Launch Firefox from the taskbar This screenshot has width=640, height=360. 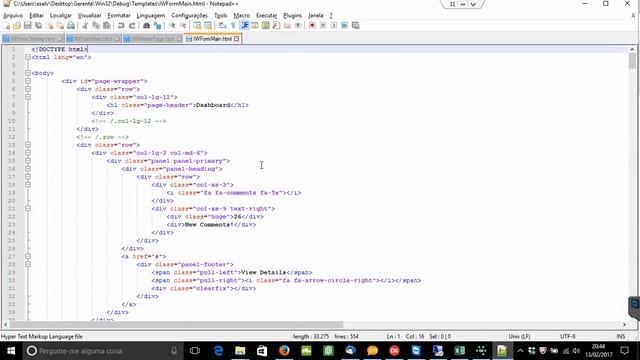[x=284, y=351]
